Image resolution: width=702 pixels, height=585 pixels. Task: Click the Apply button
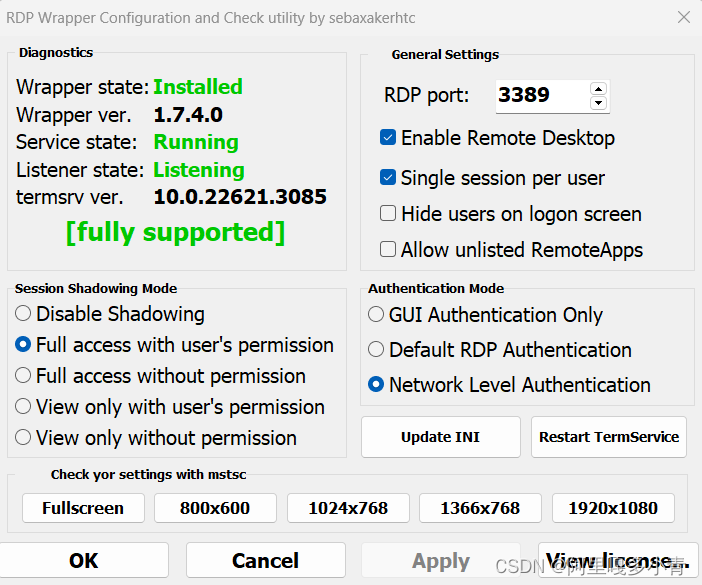(x=441, y=560)
